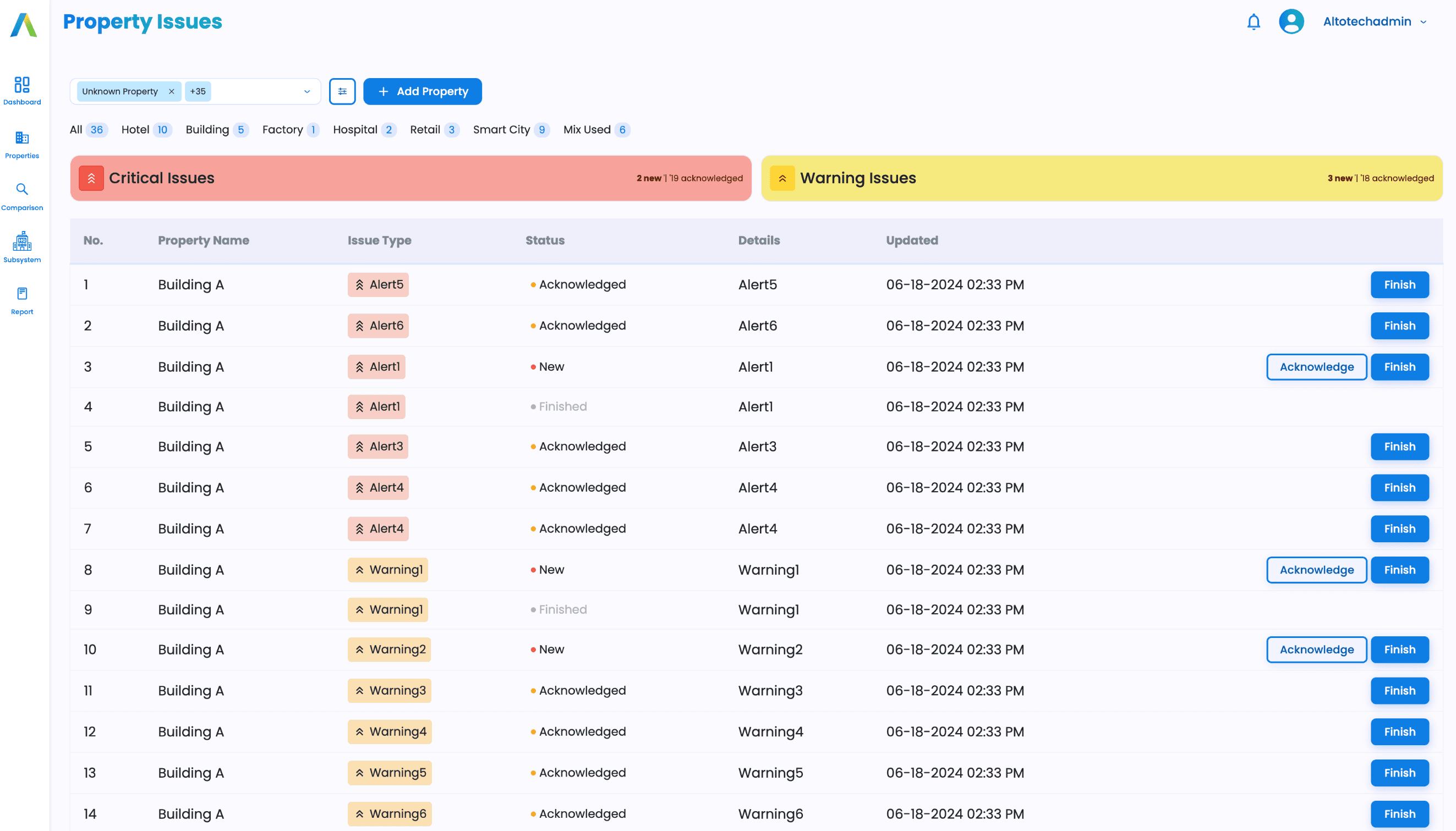Viewport: 1456px width, 831px height.
Task: Expand the property selector dropdown
Action: (307, 91)
